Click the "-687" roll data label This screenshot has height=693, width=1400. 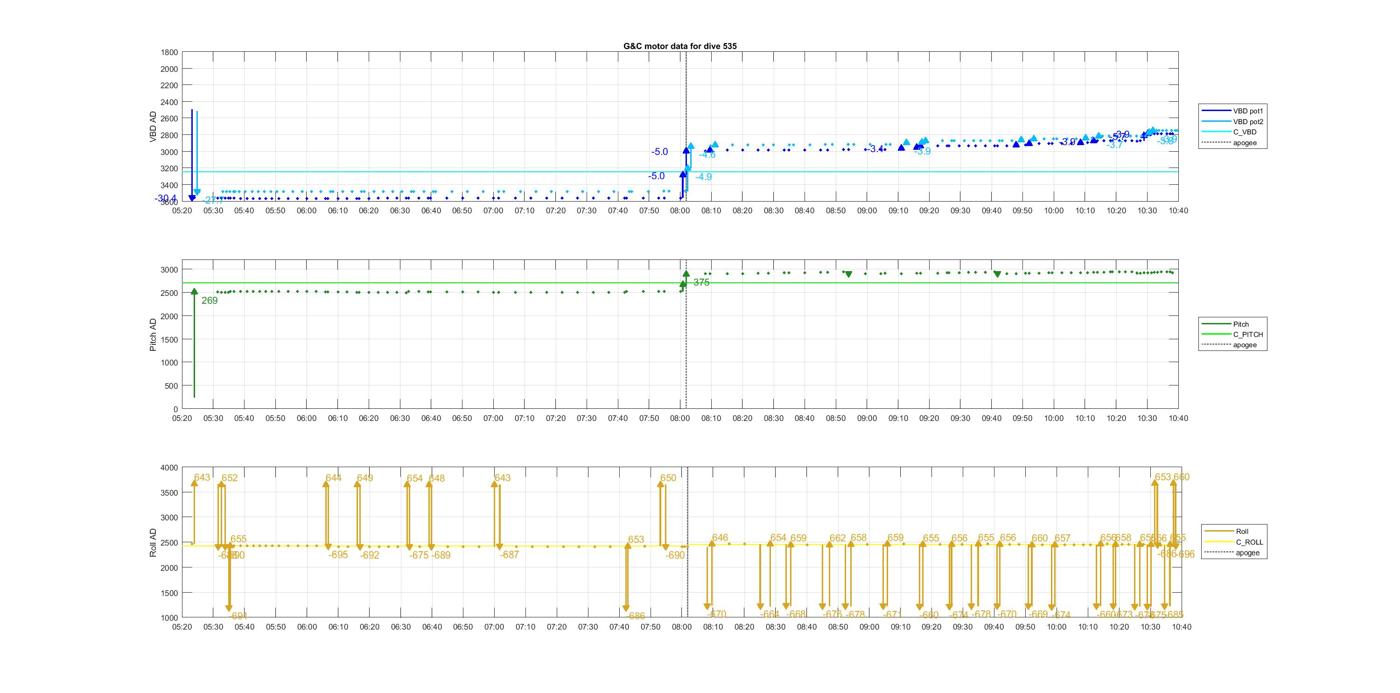click(509, 555)
